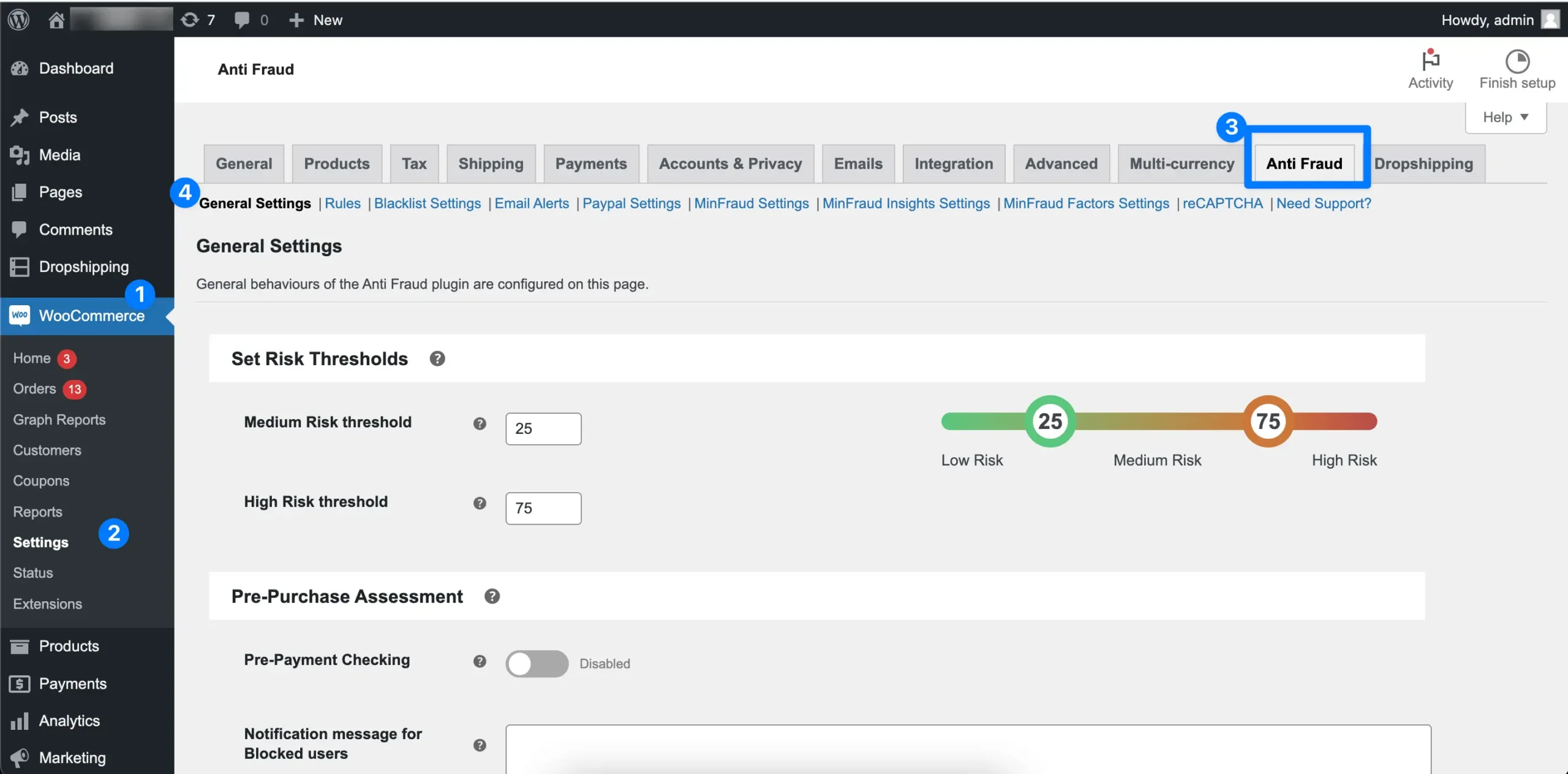Open the Activity flag icon
This screenshot has height=774, width=1568.
point(1430,61)
